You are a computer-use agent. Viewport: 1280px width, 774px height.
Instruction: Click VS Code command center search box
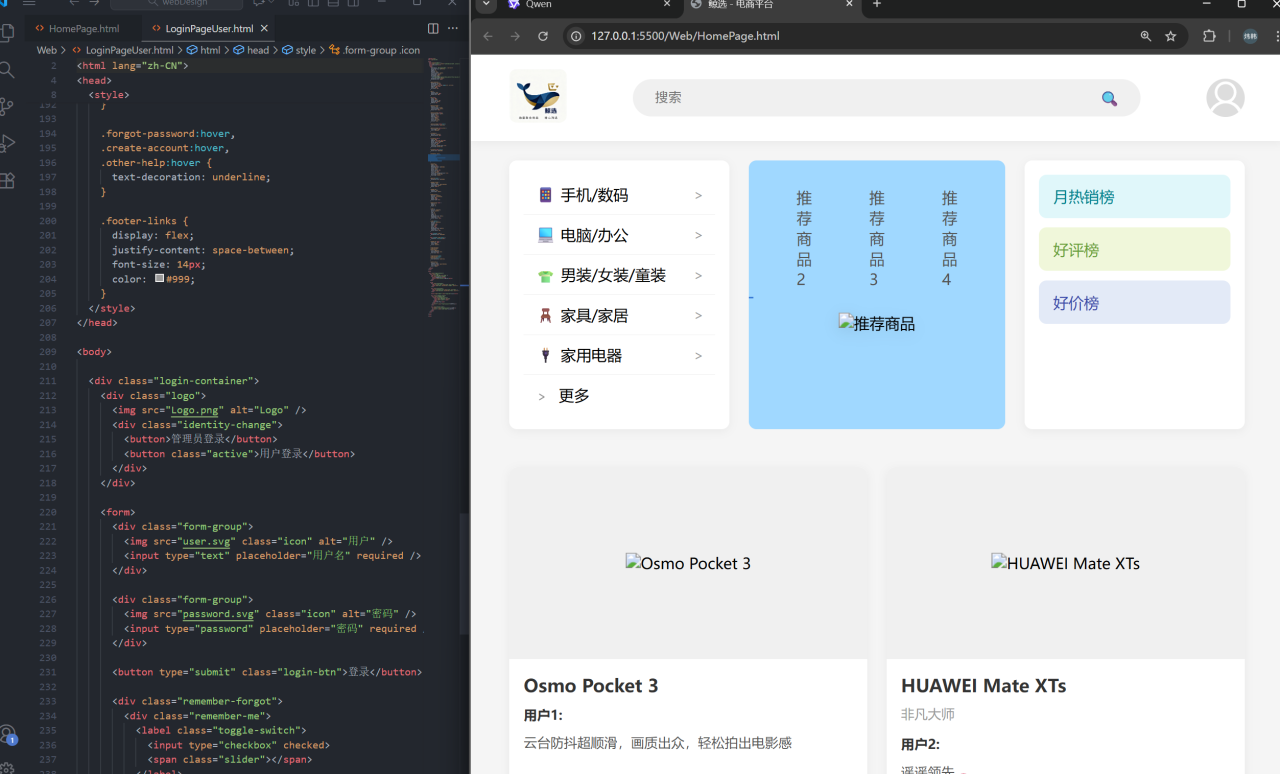[x=177, y=4]
